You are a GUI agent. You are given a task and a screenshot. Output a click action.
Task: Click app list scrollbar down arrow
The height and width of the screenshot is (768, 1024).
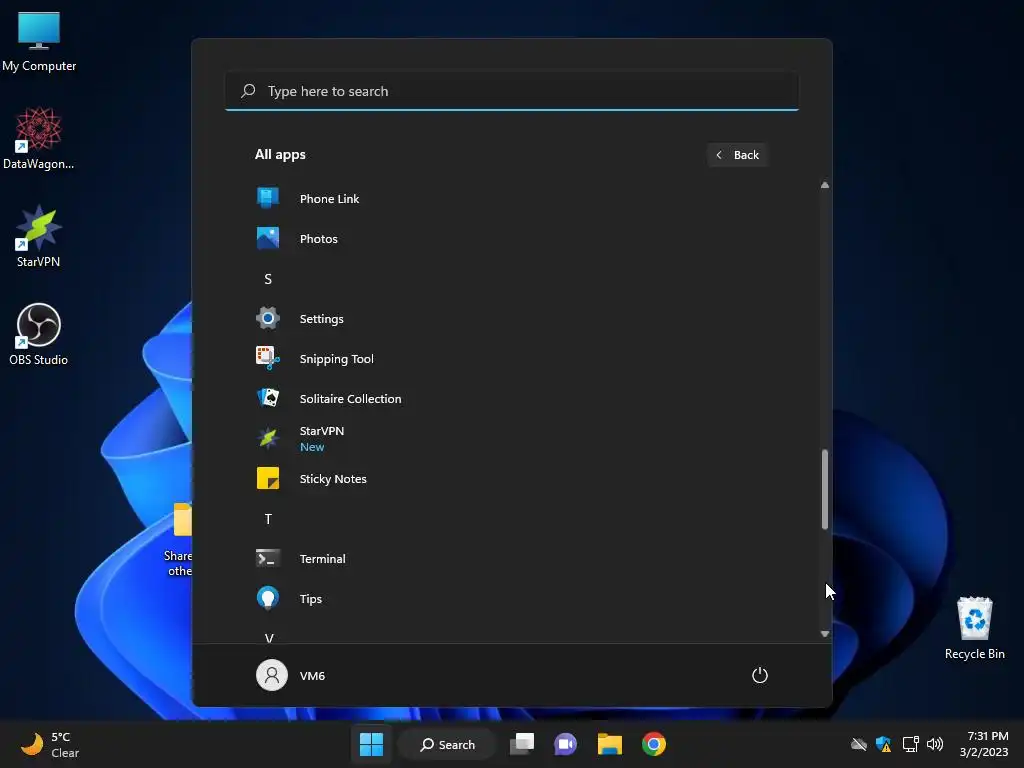click(825, 633)
